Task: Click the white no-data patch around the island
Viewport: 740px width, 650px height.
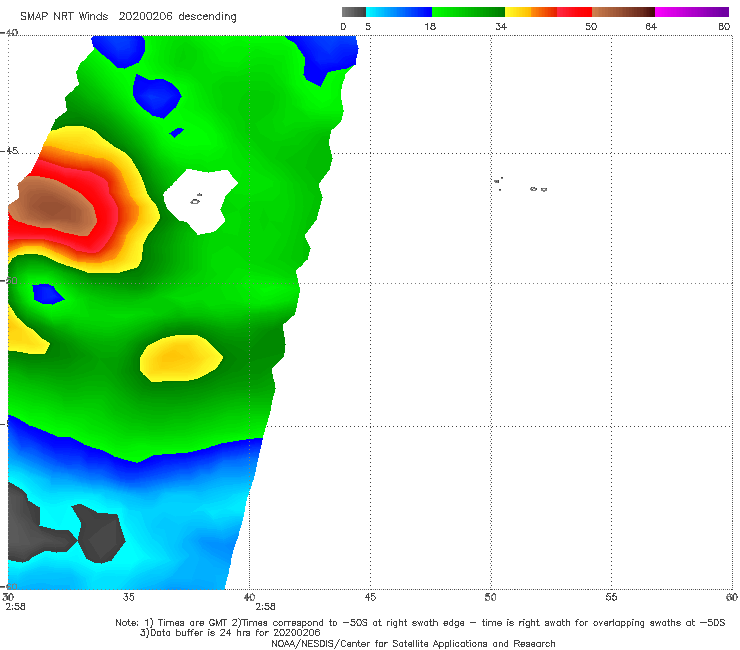Action: [x=200, y=200]
